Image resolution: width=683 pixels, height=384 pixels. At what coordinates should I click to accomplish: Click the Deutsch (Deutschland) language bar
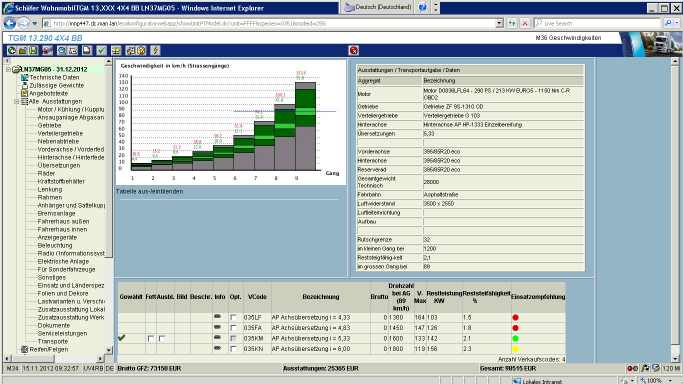pos(379,7)
